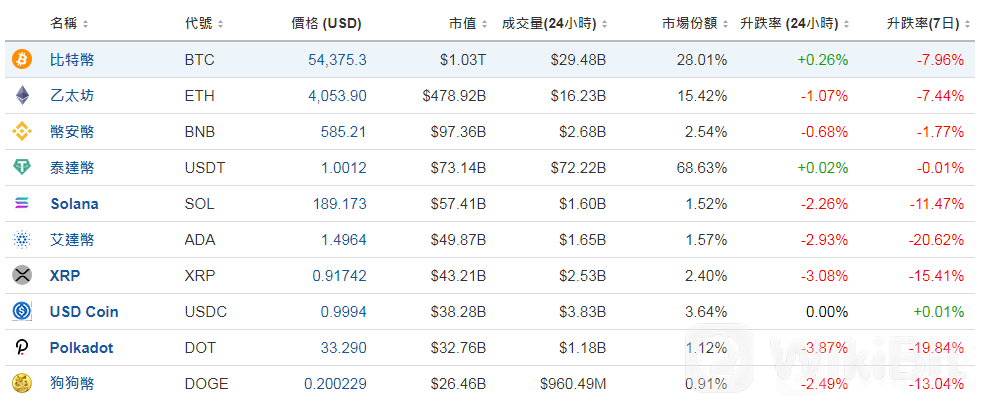Open the 艾達幣 coin link

coord(72,239)
